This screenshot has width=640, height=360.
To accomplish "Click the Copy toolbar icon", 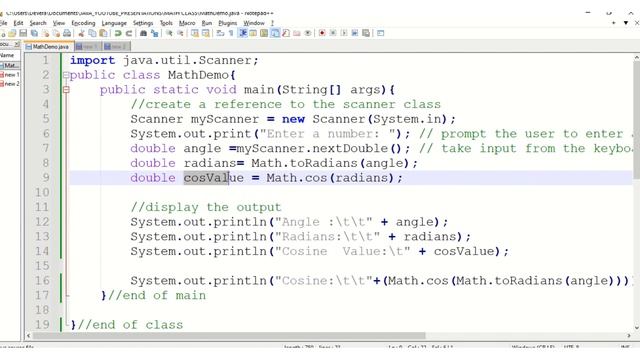I will 92,33.
